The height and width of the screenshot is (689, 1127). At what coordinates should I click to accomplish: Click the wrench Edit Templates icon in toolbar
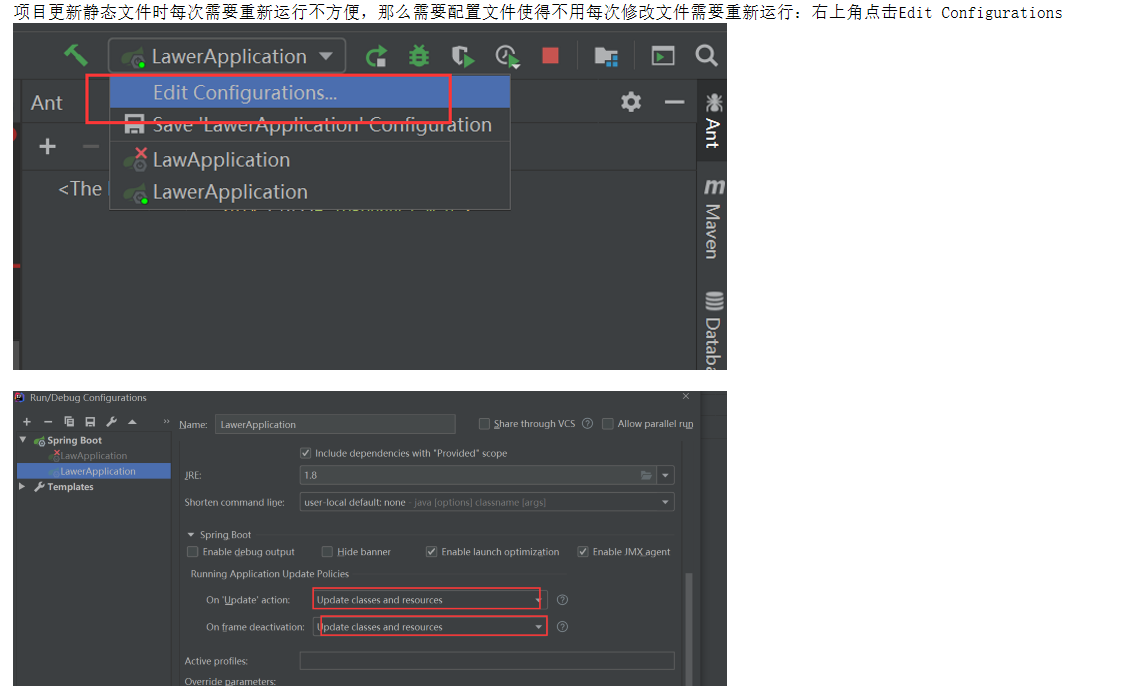point(111,422)
